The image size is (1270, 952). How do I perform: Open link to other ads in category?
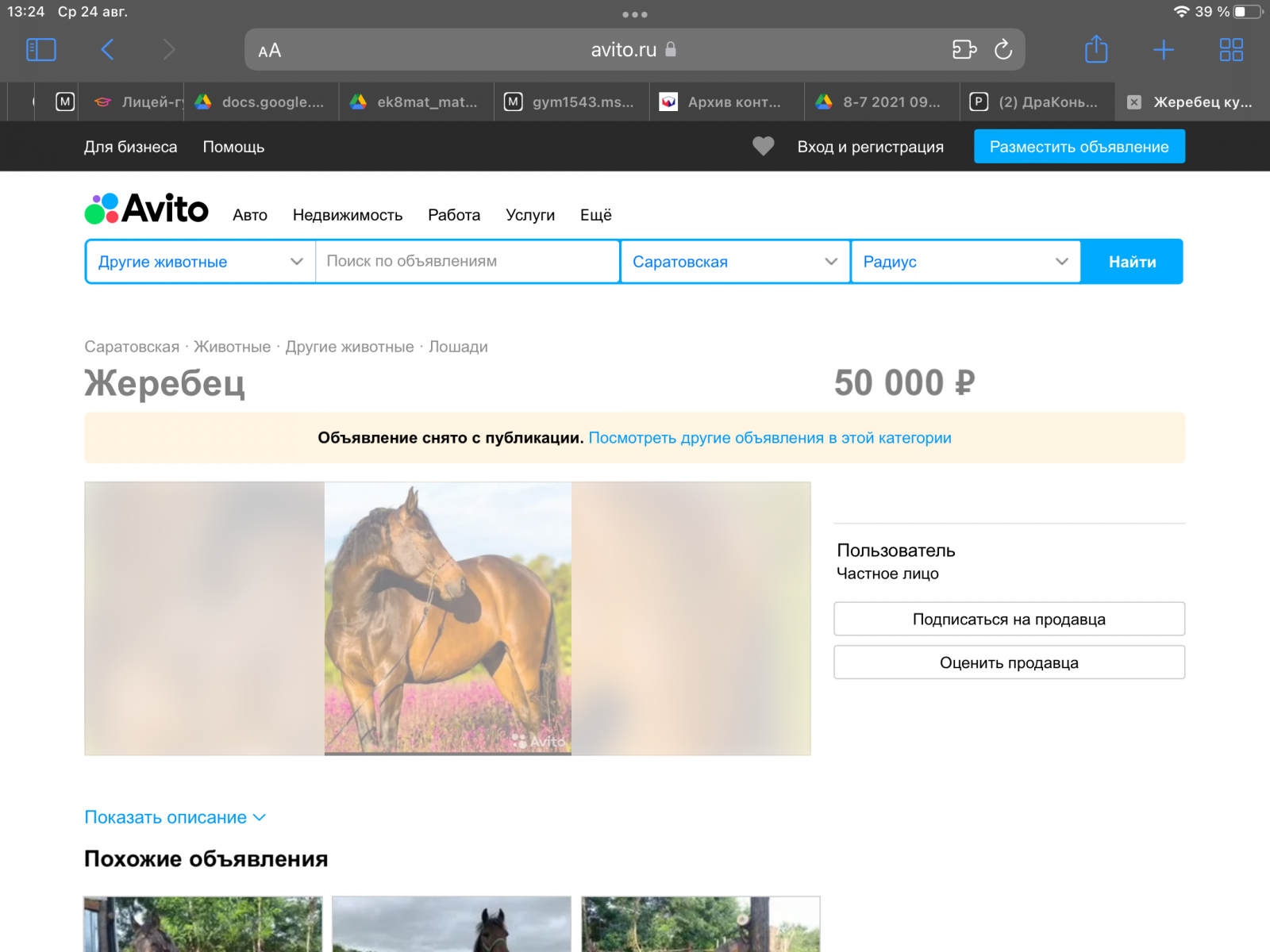769,438
